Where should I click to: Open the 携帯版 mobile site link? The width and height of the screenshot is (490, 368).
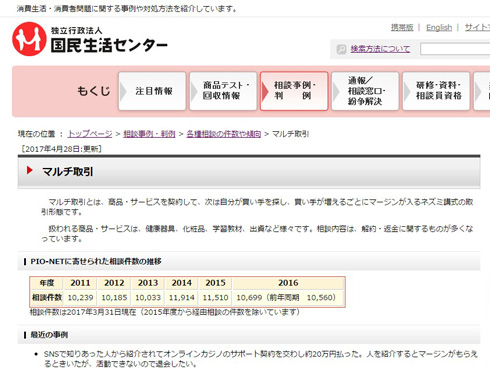402,27
